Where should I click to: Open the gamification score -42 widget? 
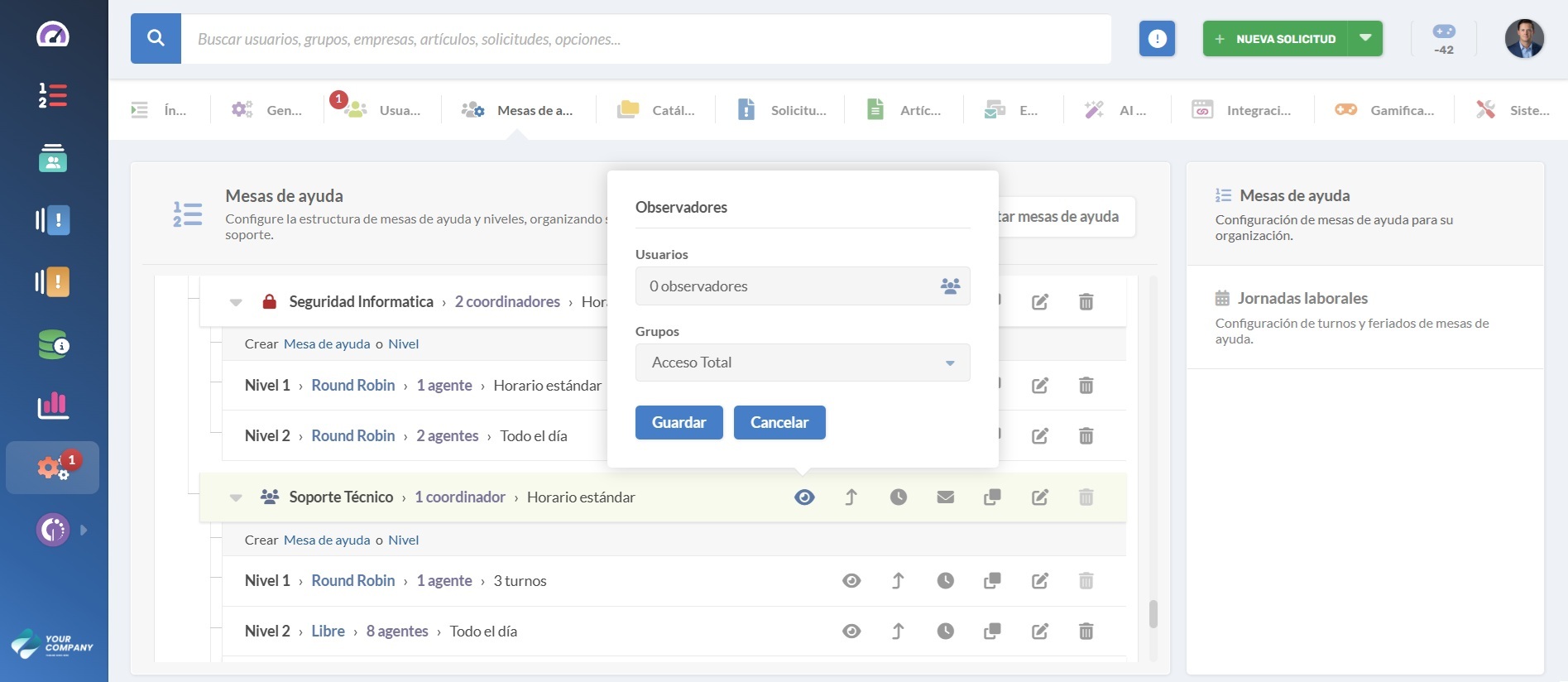tap(1444, 39)
